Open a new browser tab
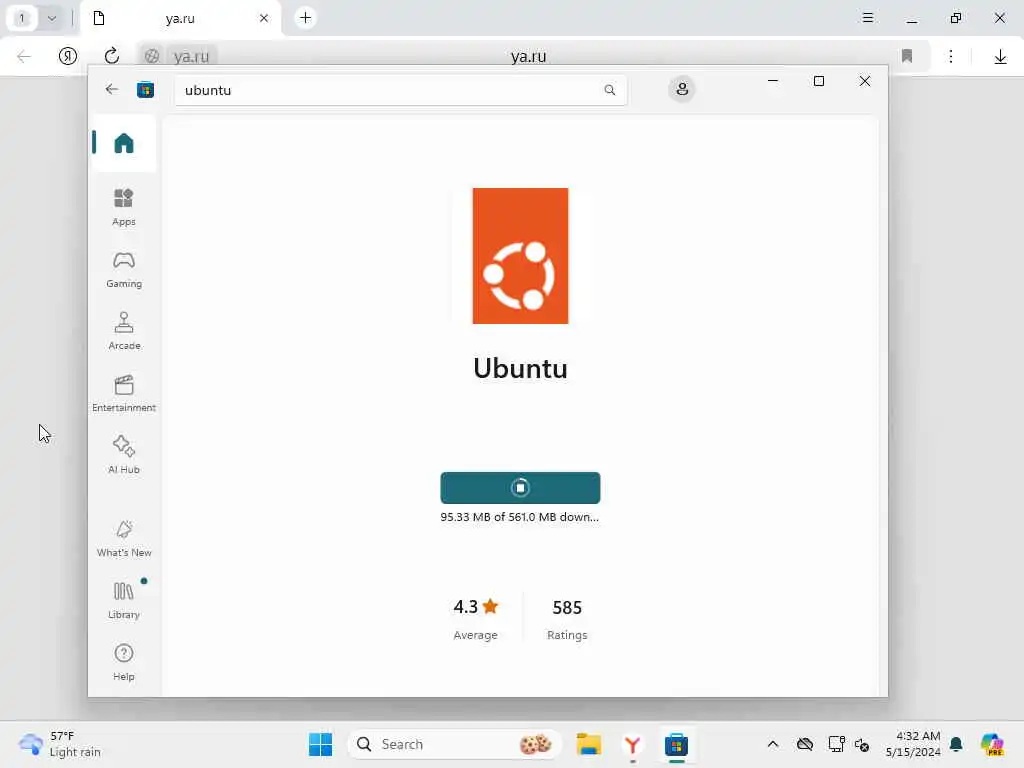This screenshot has width=1024, height=768. (x=306, y=18)
